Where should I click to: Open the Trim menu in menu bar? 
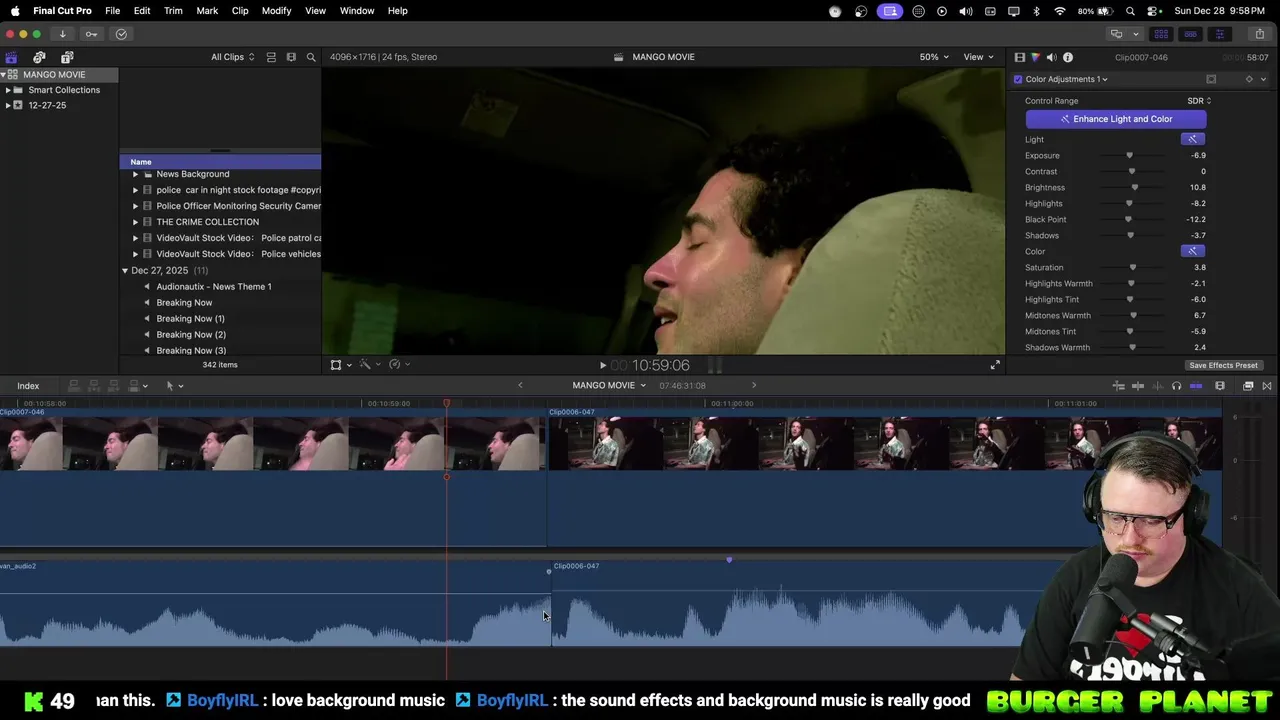[x=173, y=11]
